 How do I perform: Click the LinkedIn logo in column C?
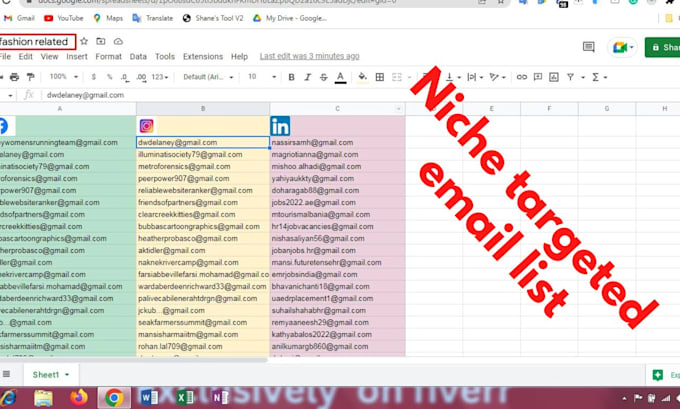coord(280,126)
